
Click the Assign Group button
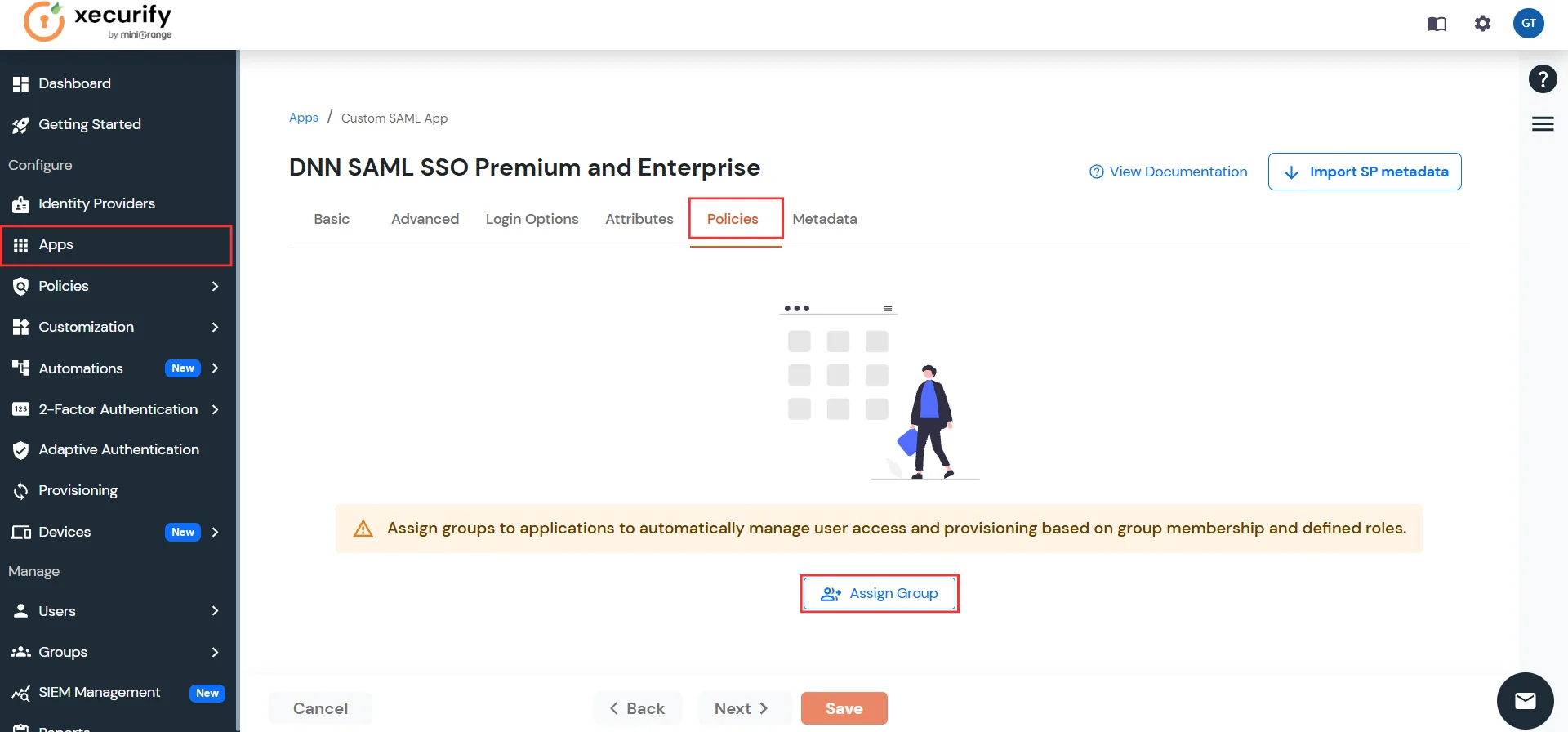(x=880, y=594)
